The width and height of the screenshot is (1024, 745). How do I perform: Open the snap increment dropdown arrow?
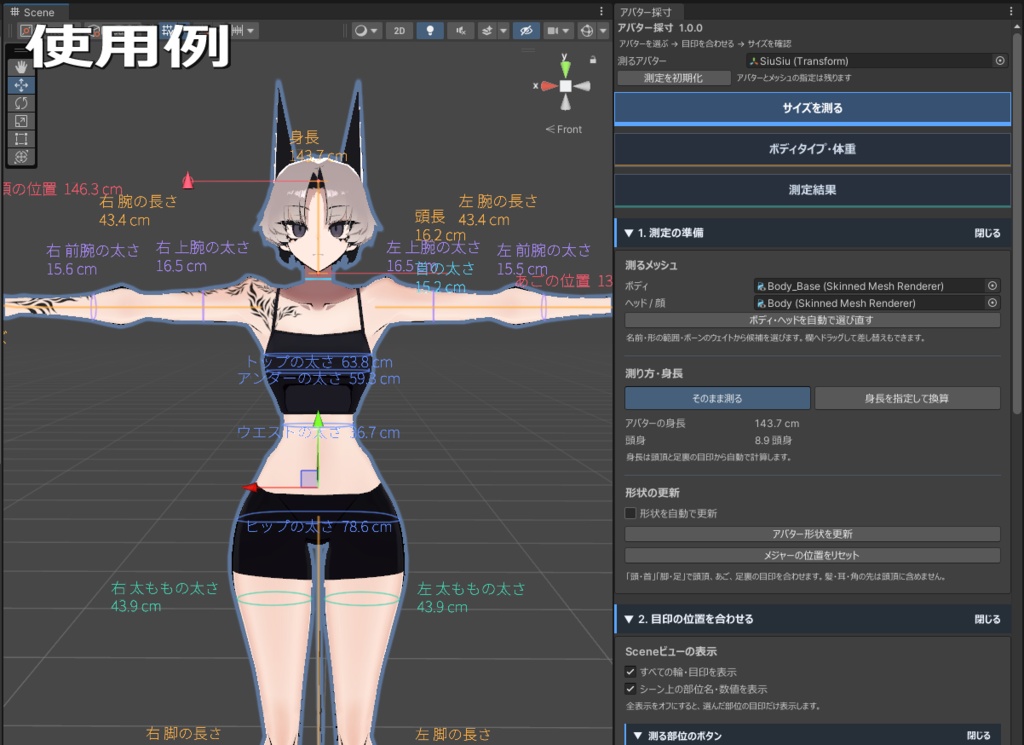(251, 31)
